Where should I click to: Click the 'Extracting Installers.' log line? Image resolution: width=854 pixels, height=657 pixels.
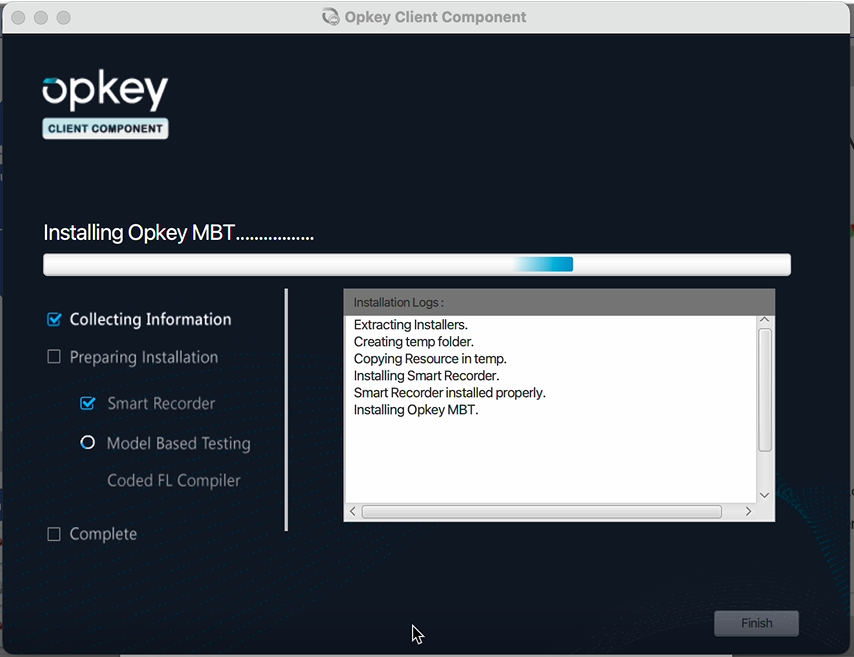(411, 325)
